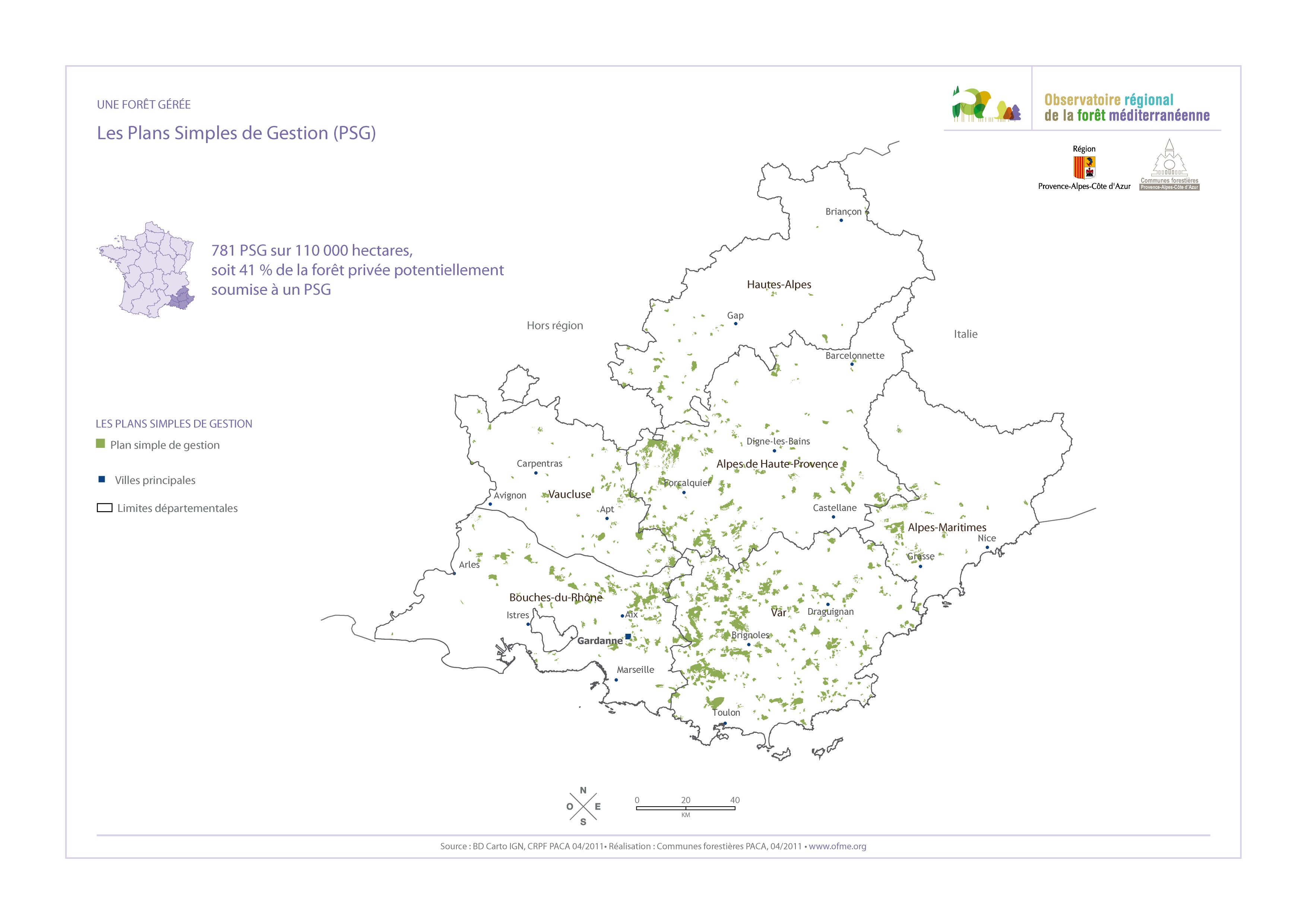Click the 'Var' department label
1307x924 pixels.
click(778, 613)
